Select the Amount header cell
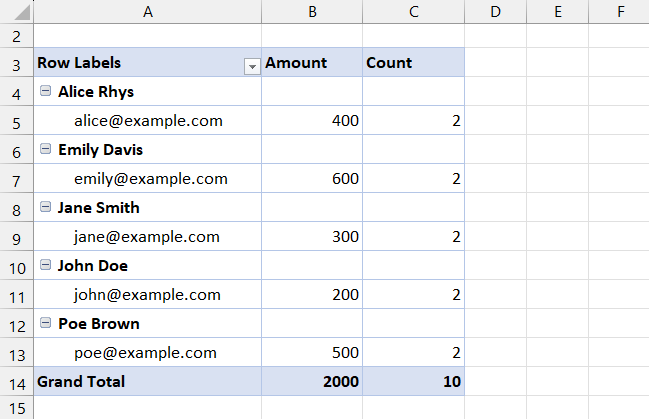649x419 pixels. click(312, 63)
